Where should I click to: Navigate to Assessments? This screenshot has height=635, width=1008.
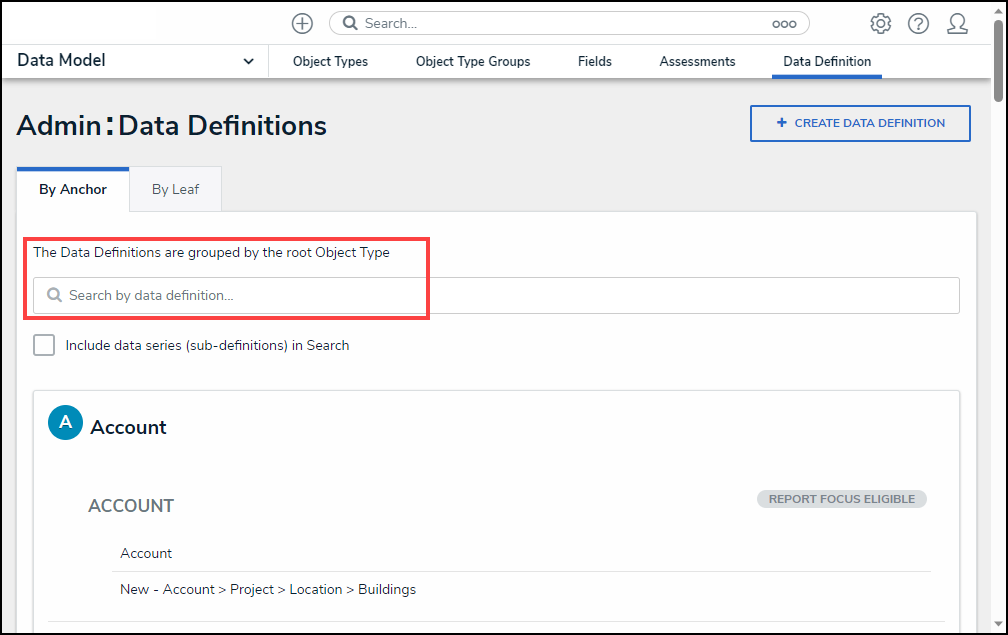point(697,61)
